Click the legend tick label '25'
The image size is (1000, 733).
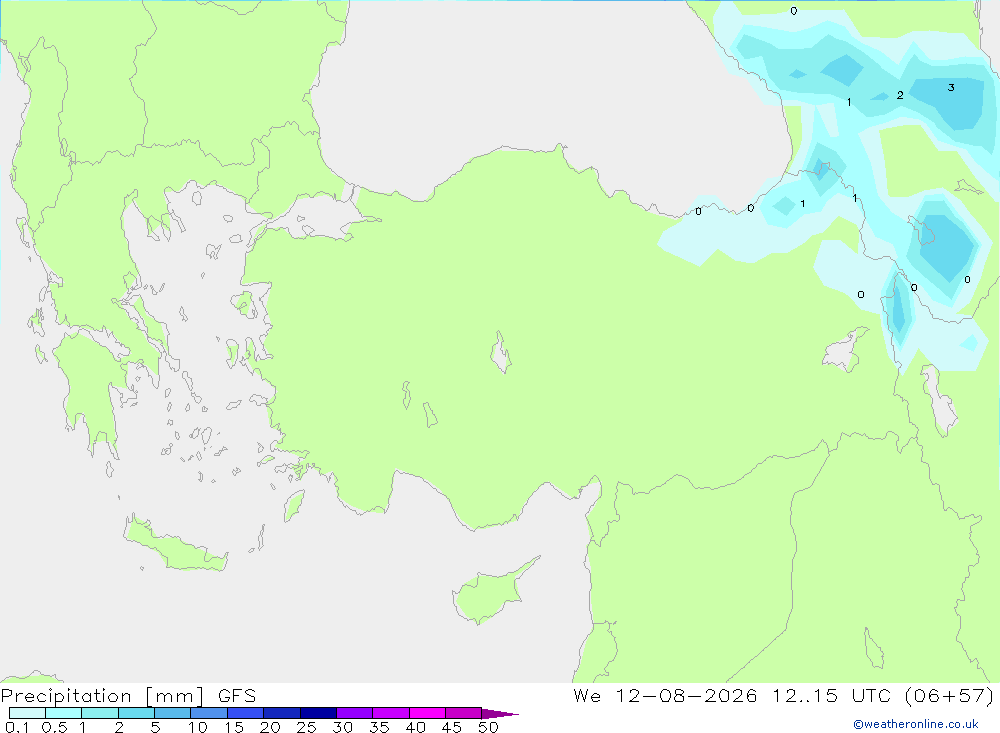306,727
